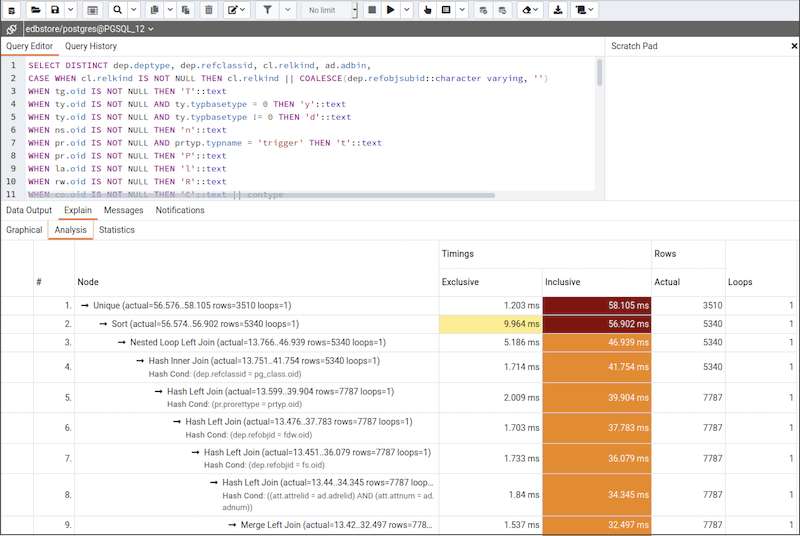Open the save options dropdown arrow
The image size is (800, 536).
(71, 10)
